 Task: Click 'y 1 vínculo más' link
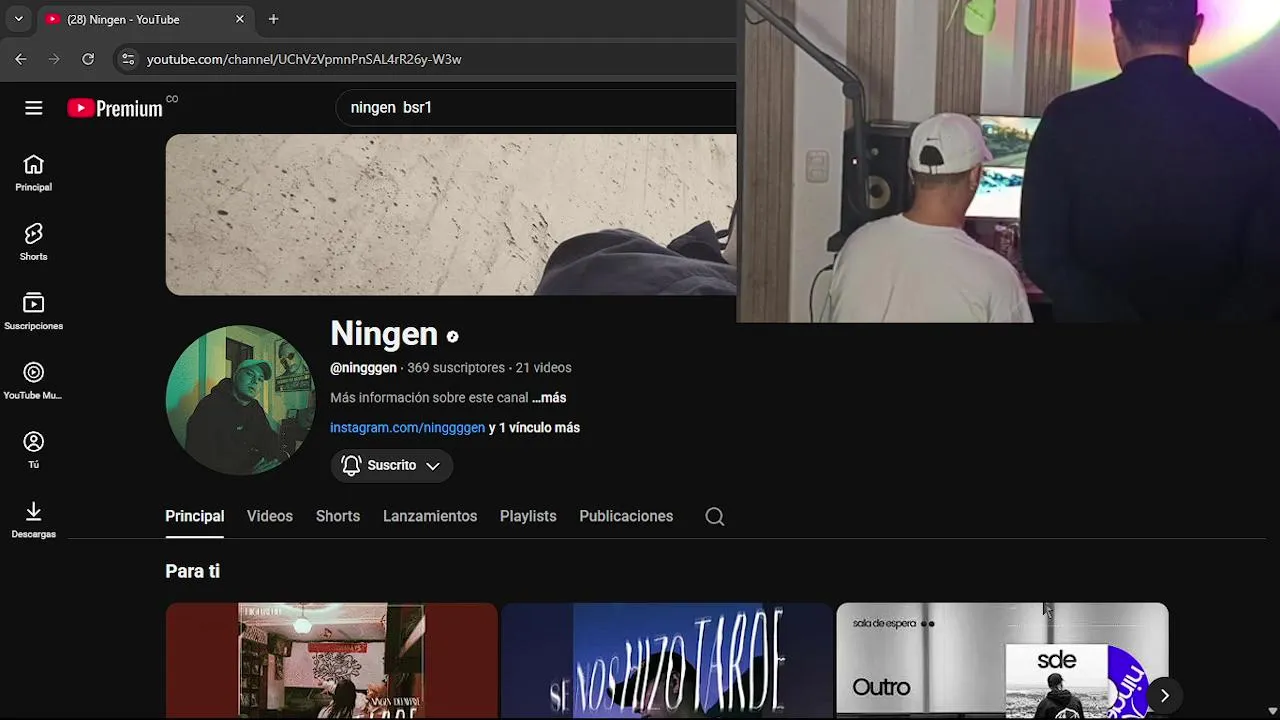(534, 427)
